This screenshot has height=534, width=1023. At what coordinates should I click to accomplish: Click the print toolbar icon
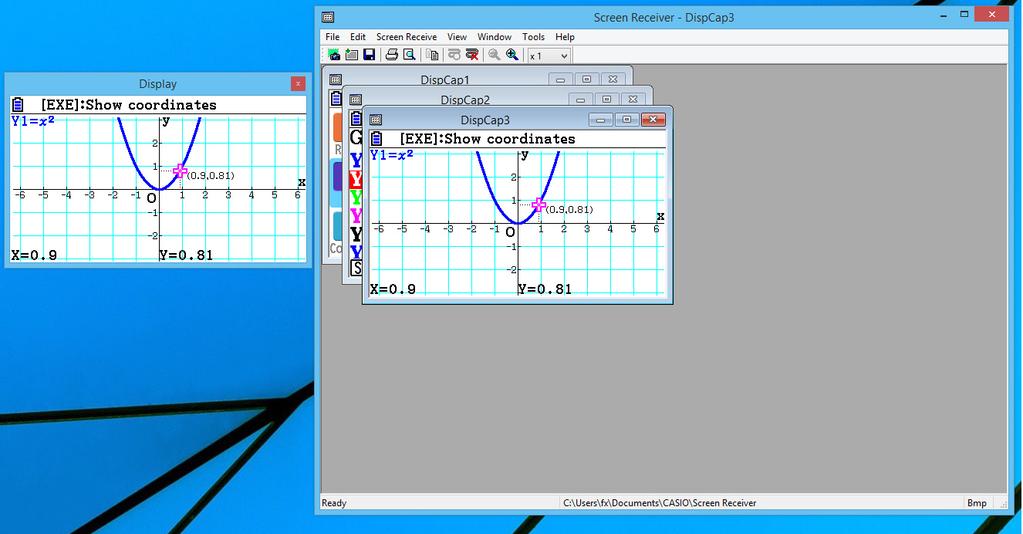tap(391, 55)
